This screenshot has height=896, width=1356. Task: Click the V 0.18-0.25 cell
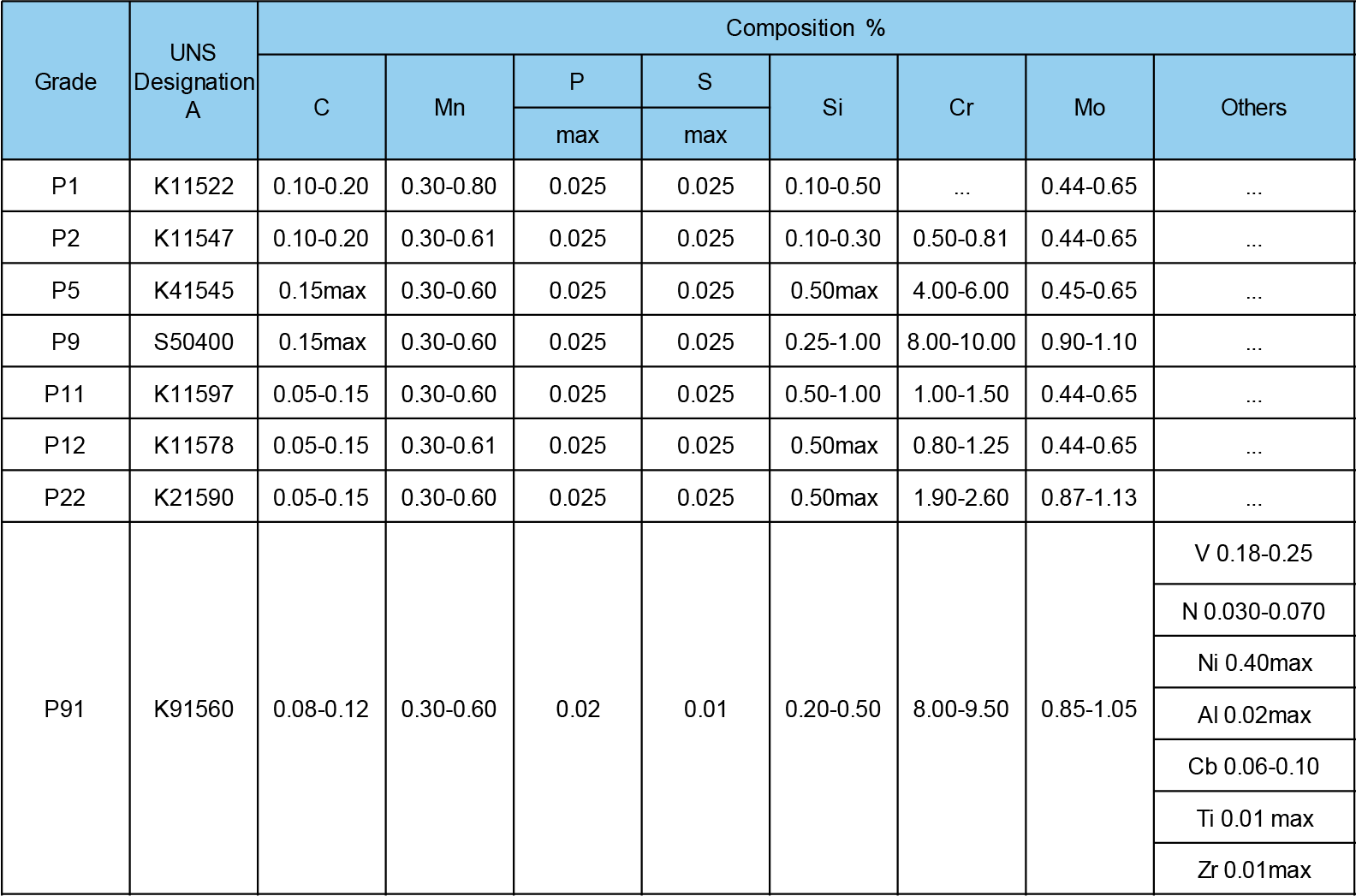pyautogui.click(x=1254, y=553)
